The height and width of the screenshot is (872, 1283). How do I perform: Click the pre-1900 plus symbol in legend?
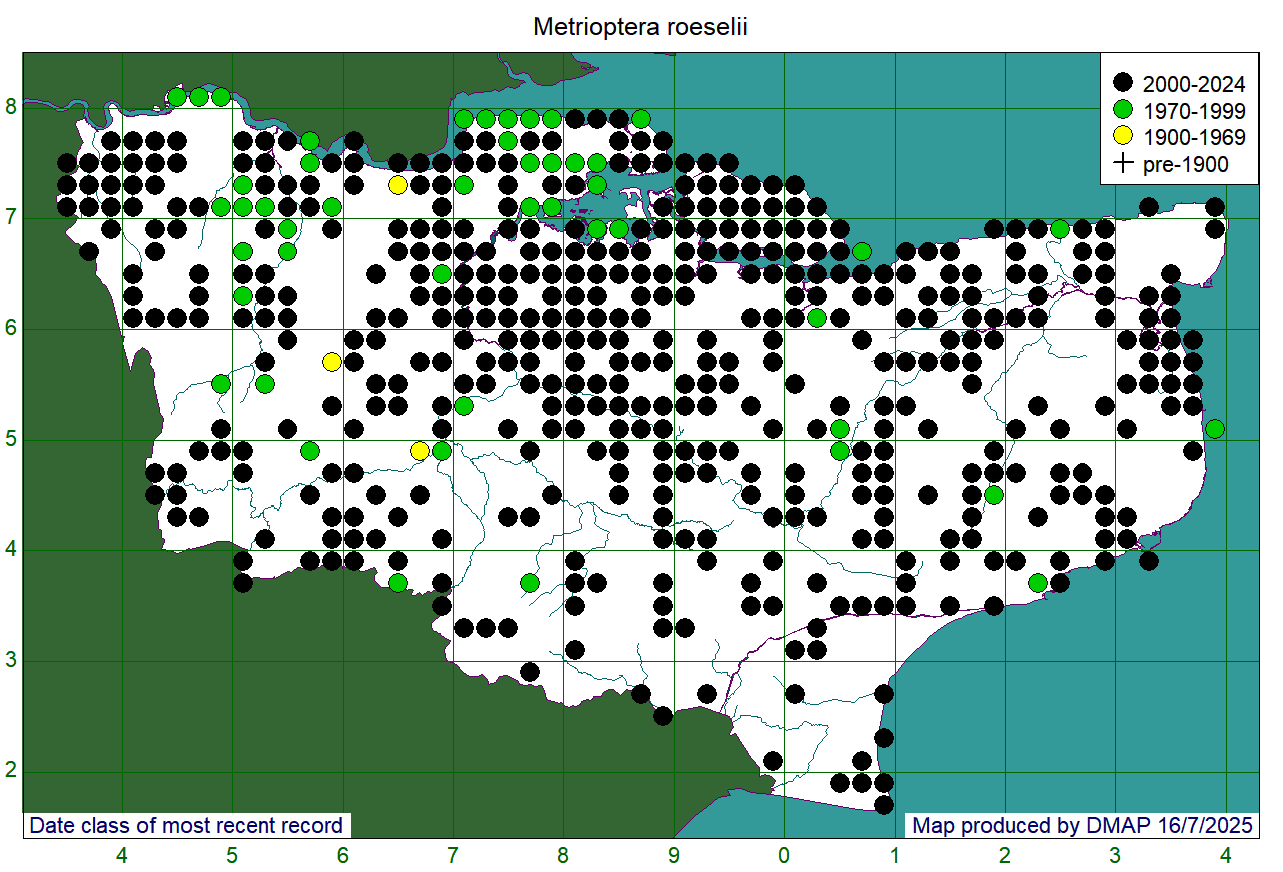point(1124,164)
